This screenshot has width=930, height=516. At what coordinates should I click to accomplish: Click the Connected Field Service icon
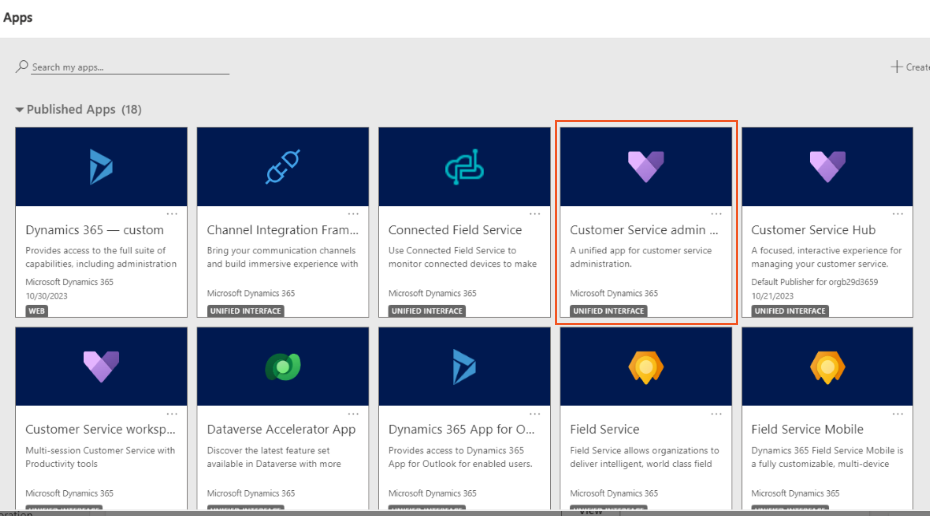[464, 167]
